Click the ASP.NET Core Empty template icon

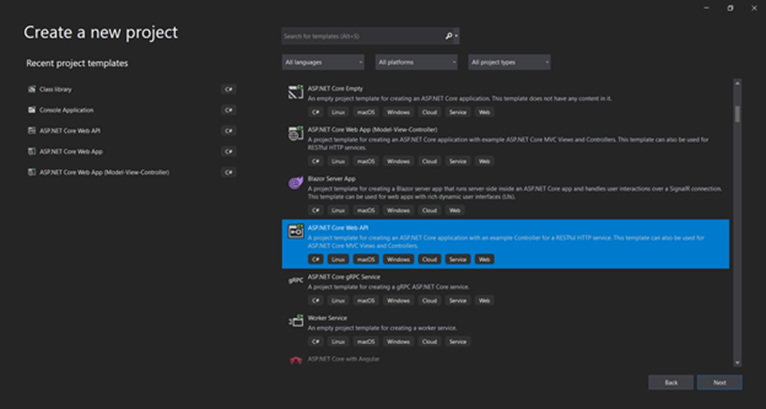point(296,92)
